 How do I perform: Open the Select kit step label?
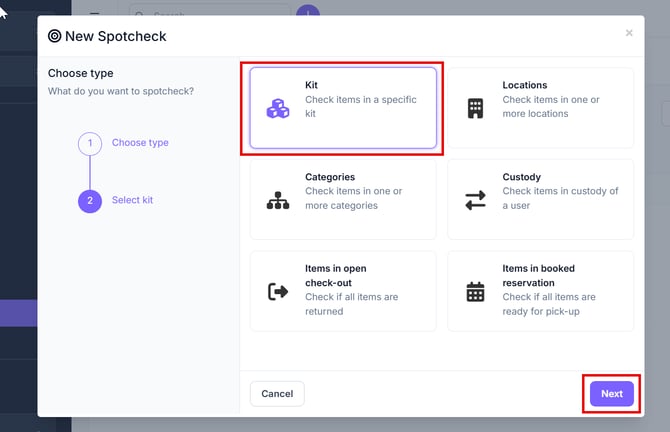click(132, 200)
